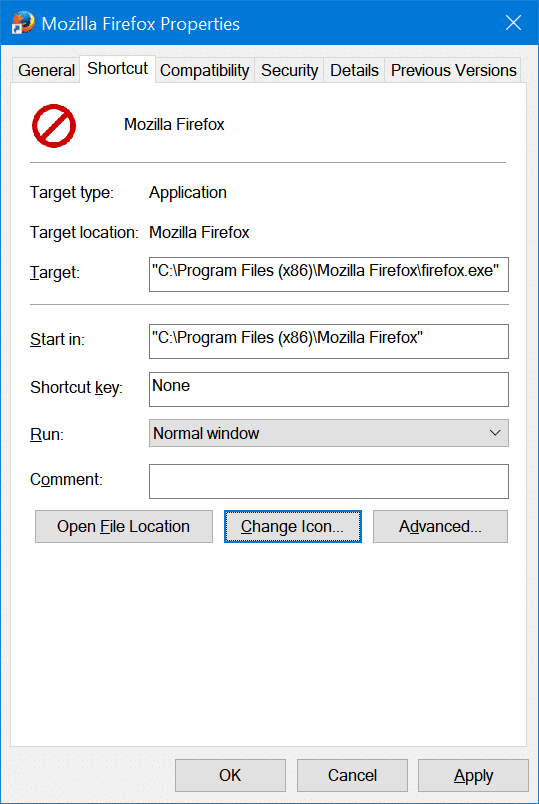The height and width of the screenshot is (804, 539).
Task: Click the 'Application' target type value
Action: [x=188, y=193]
